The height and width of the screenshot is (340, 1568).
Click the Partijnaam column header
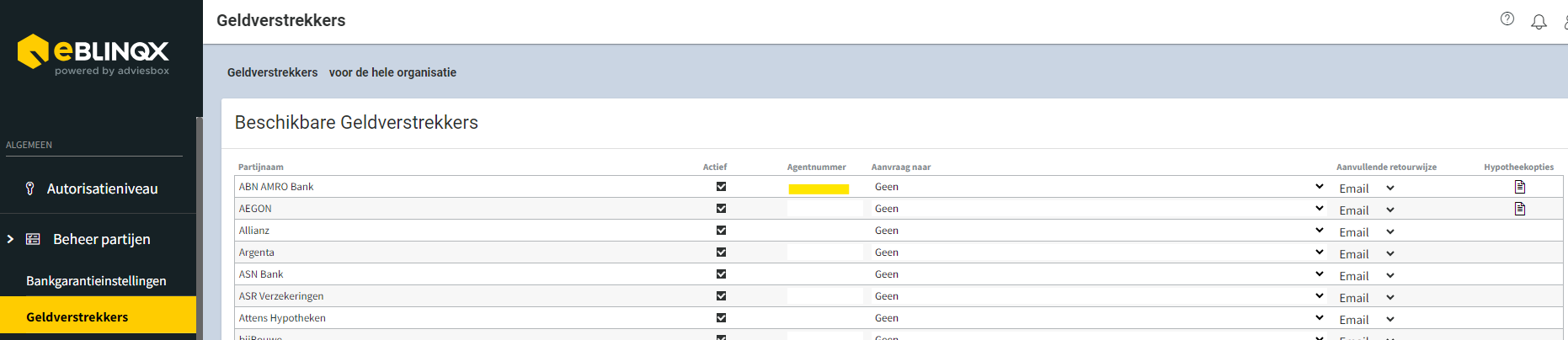pos(261,167)
